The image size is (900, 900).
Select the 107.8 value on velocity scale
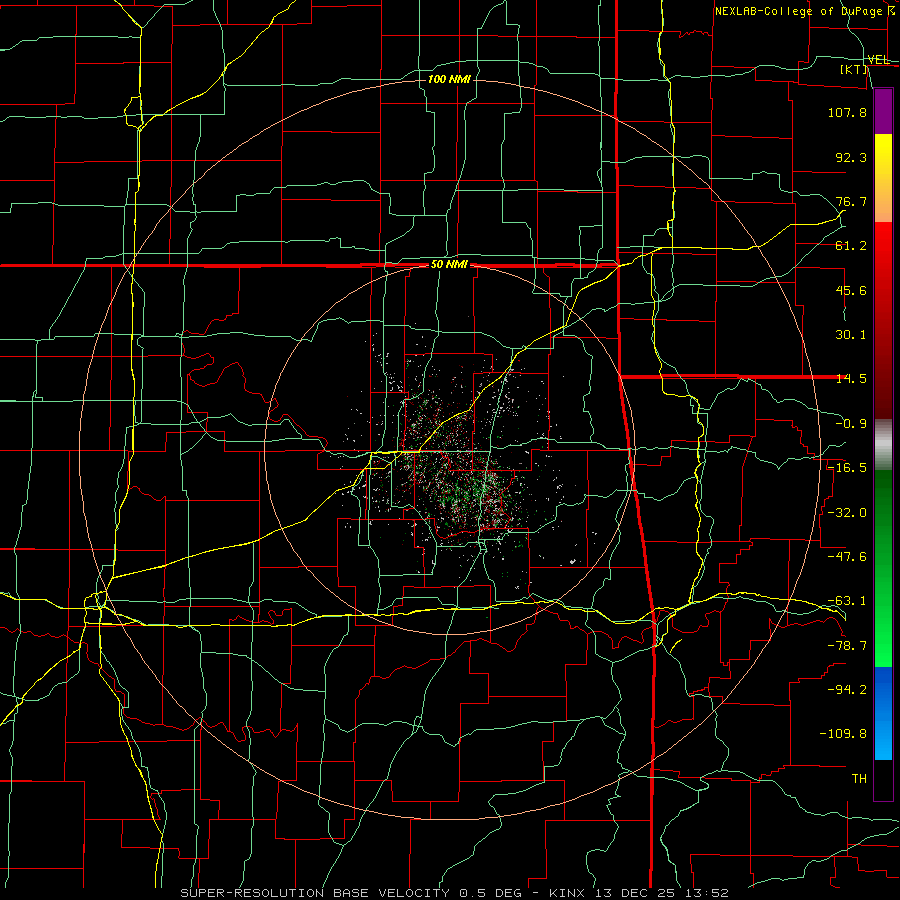click(x=847, y=112)
